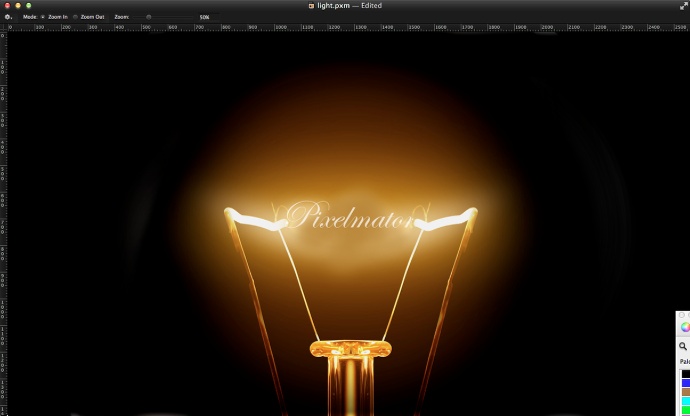
Task: Click the 50% zoom value field
Action: tap(208, 17)
